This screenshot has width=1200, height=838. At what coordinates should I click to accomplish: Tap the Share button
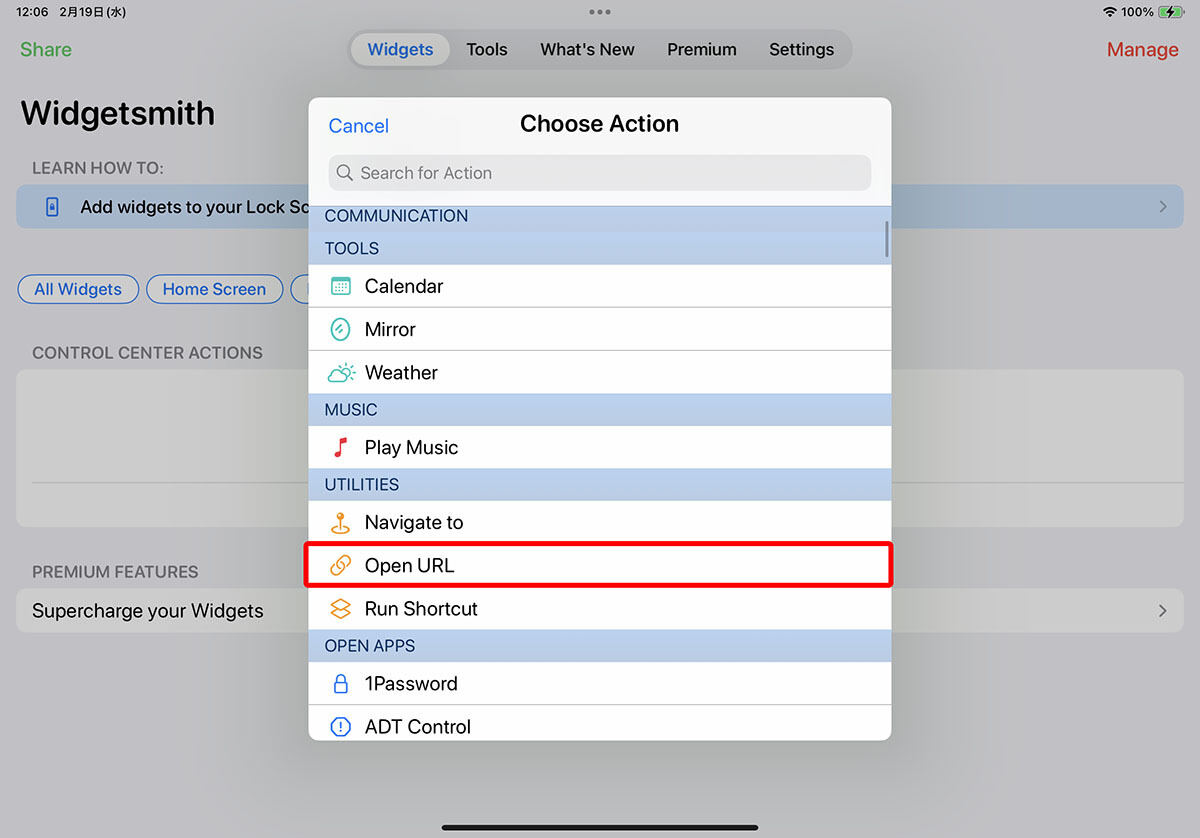[46, 49]
